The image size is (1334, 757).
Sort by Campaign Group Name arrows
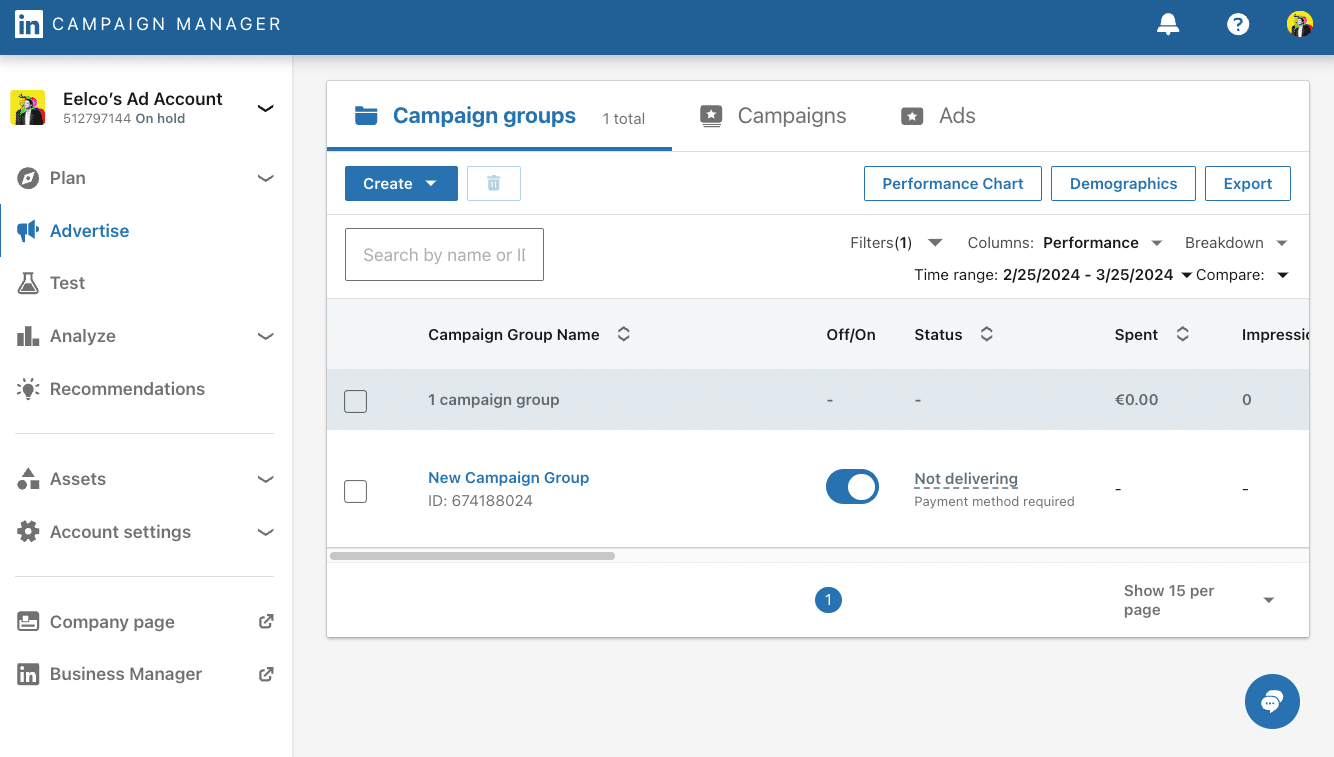(624, 335)
